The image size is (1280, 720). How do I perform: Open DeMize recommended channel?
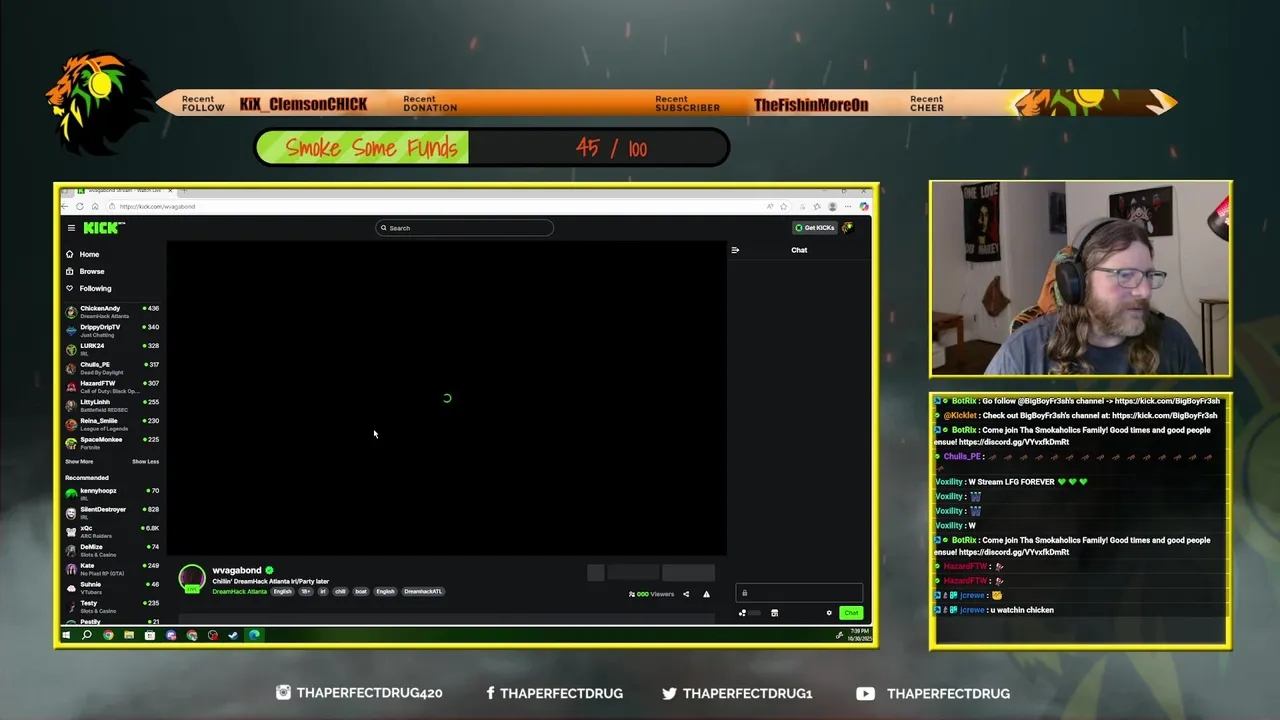coord(112,550)
